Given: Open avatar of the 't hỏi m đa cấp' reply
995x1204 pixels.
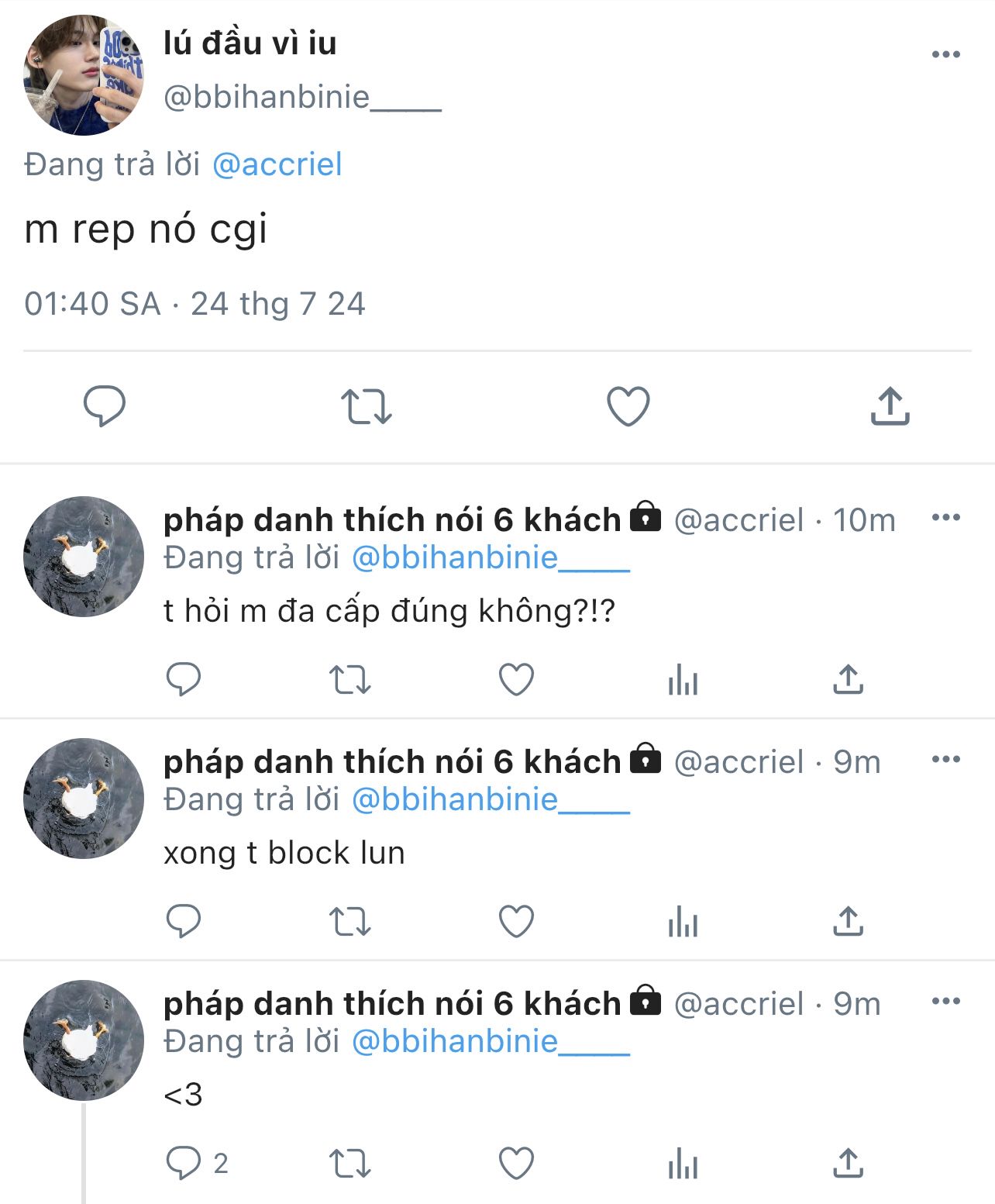Looking at the screenshot, I should pyautogui.click(x=84, y=557).
